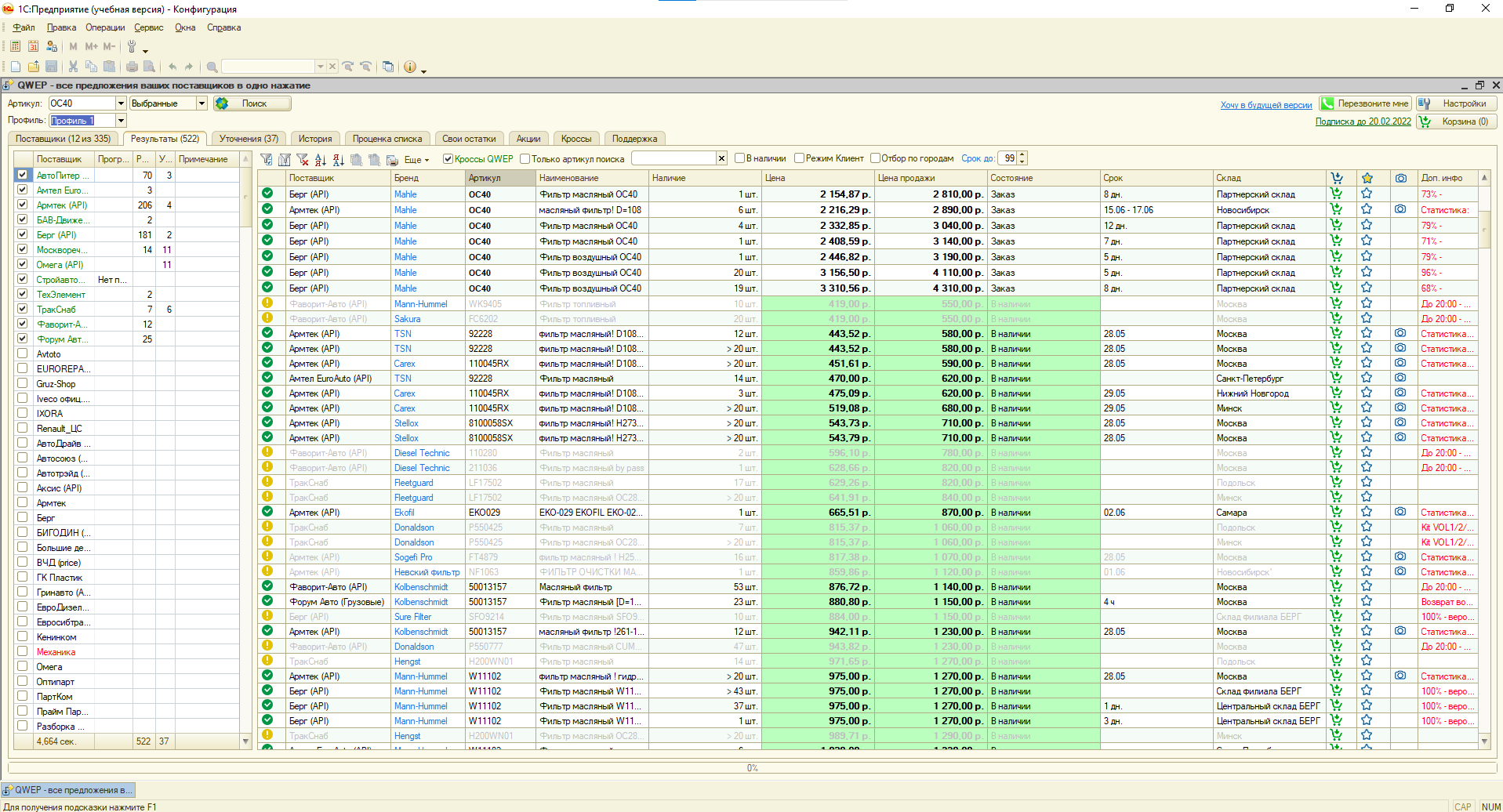Expand the wrench toolbar options arrow
Viewport: 1503px width, 812px height.
coord(145,51)
